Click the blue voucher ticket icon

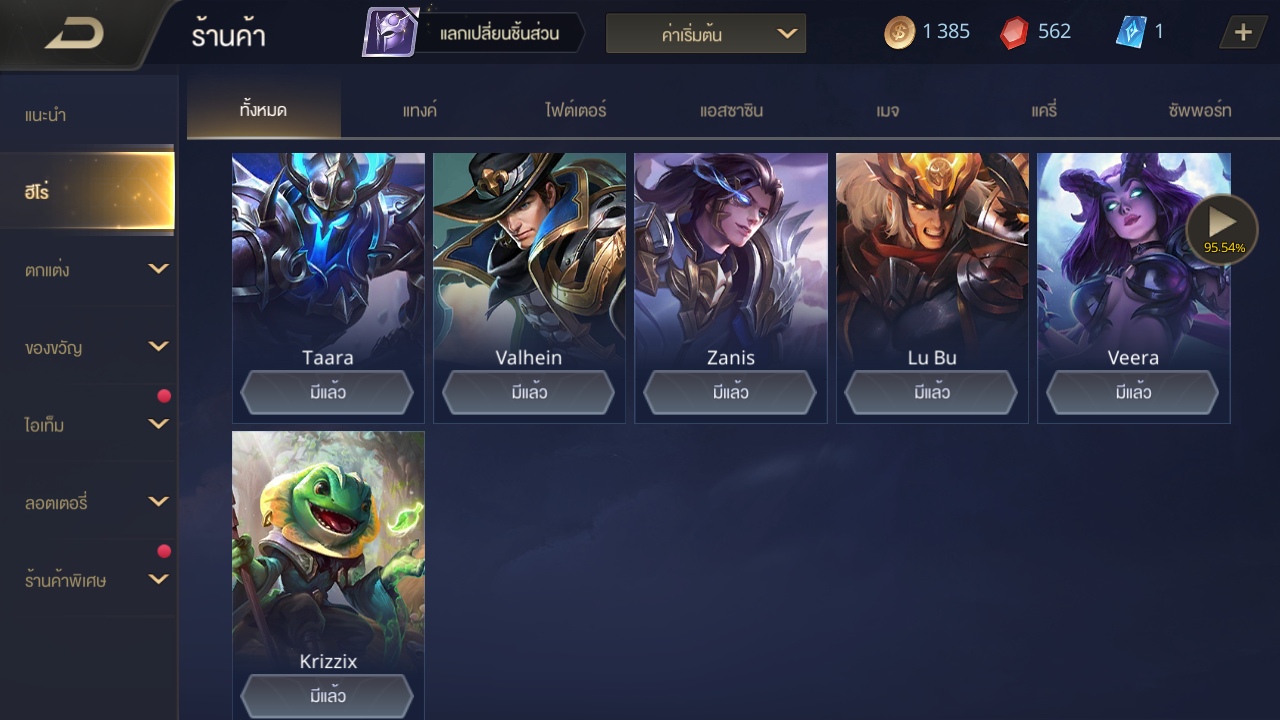[x=1130, y=32]
